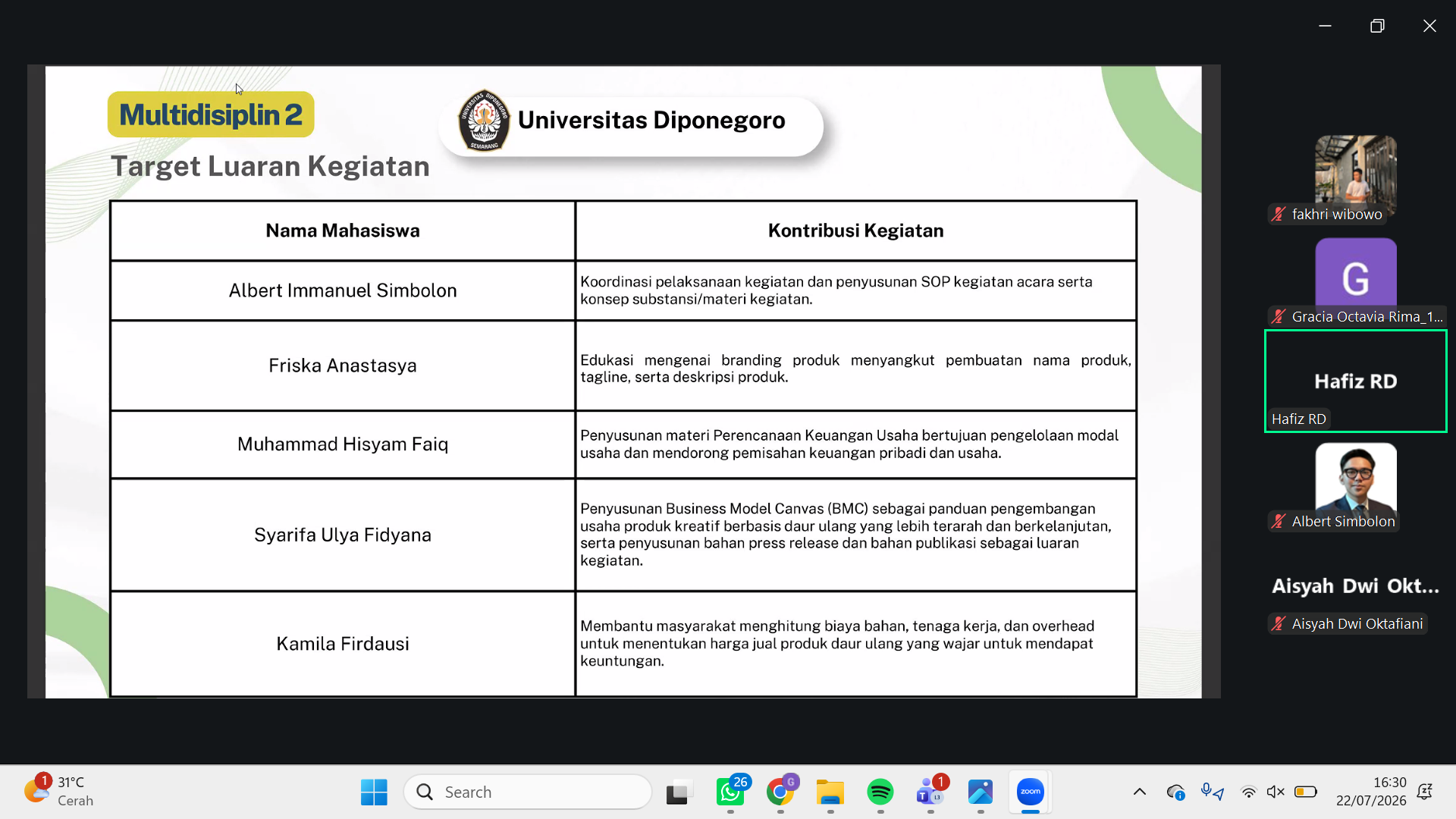Screen dimensions: 1456x819
Task: Click the Albert Simbolon name label
Action: click(1343, 522)
